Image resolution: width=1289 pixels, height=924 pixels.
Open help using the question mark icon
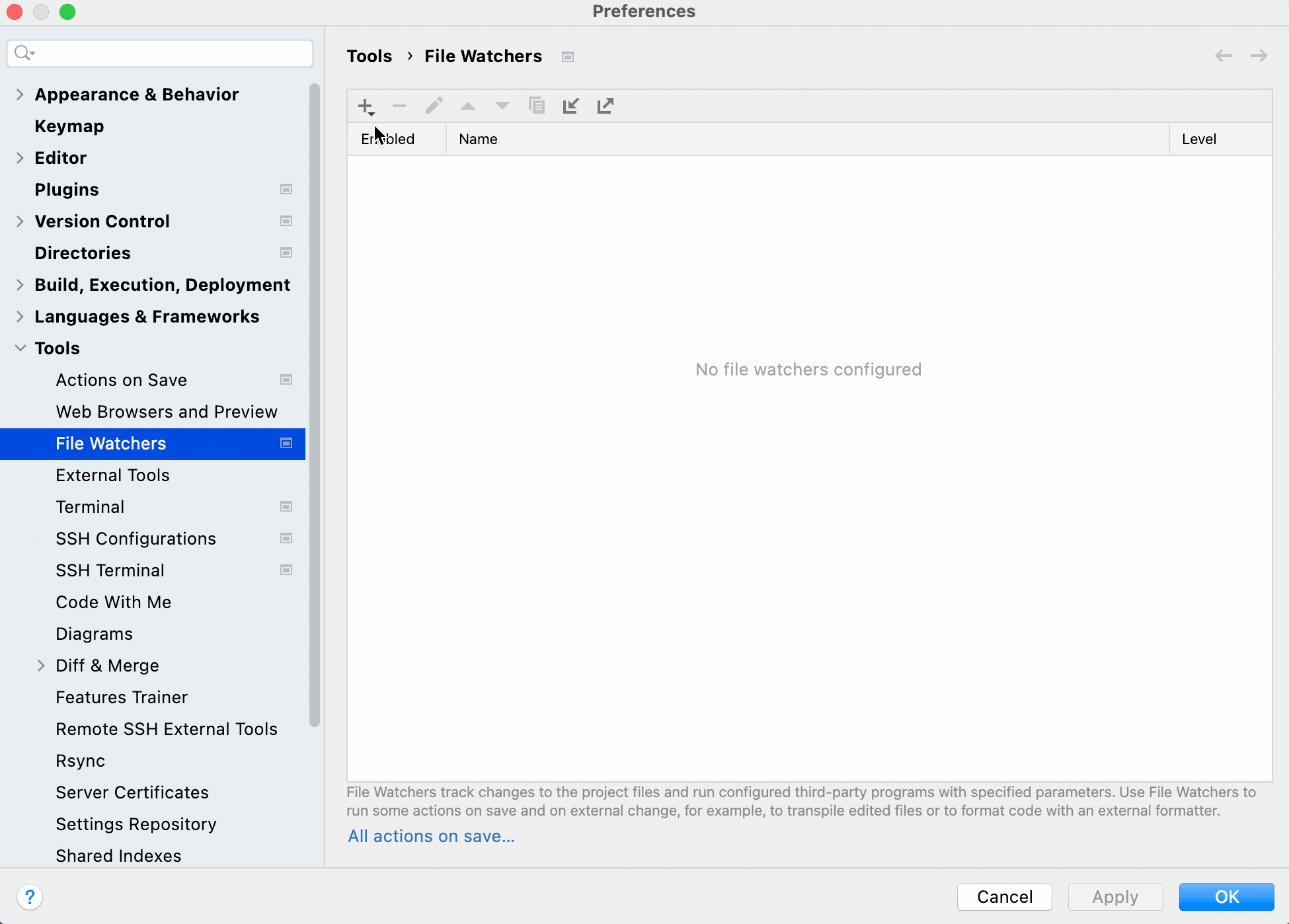coord(30,897)
